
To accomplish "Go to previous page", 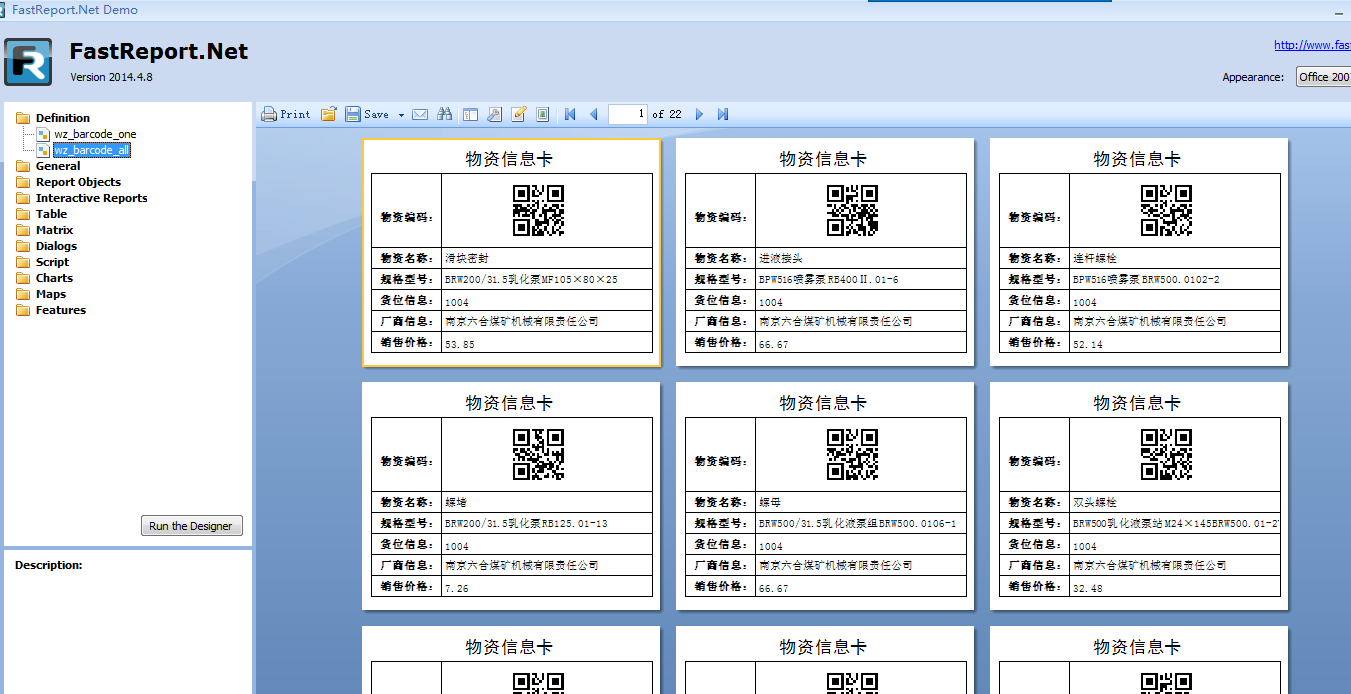I will [x=593, y=114].
